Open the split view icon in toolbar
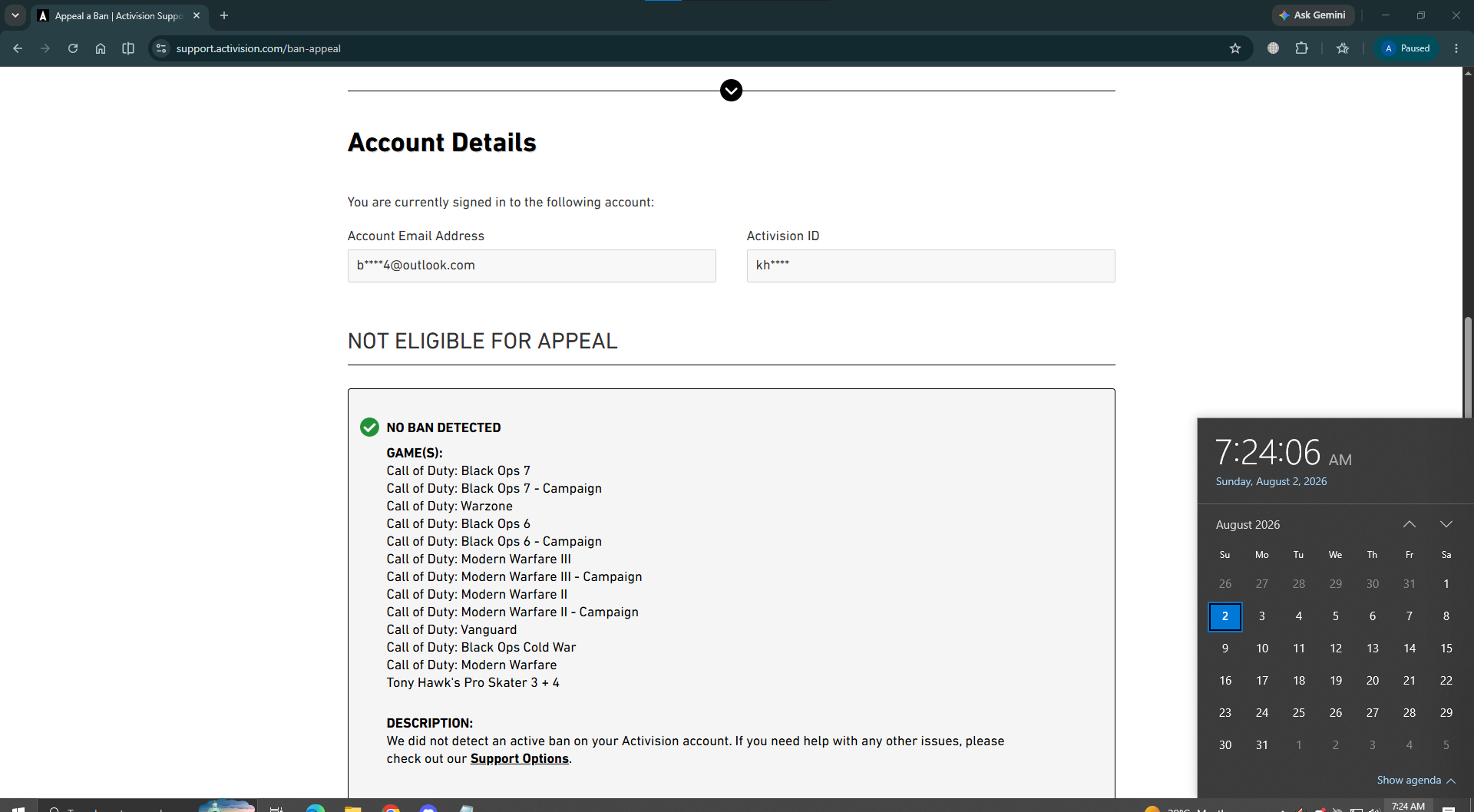The width and height of the screenshot is (1474, 812). [128, 48]
